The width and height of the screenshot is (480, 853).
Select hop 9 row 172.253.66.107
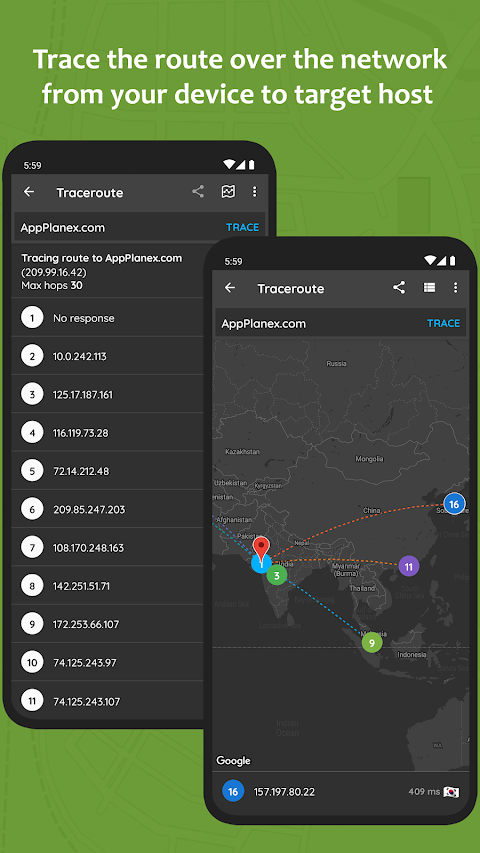click(108, 625)
